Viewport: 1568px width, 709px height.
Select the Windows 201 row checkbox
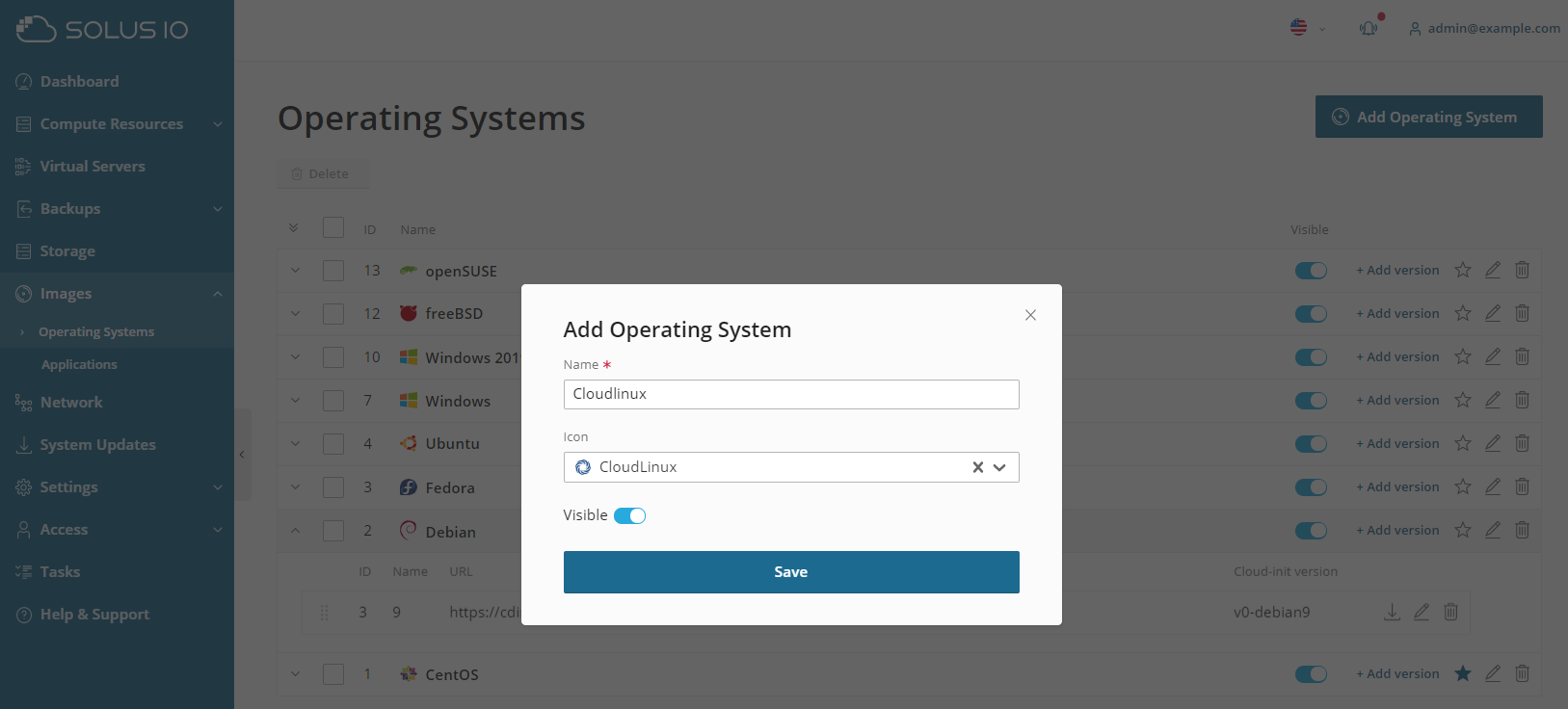click(x=333, y=357)
